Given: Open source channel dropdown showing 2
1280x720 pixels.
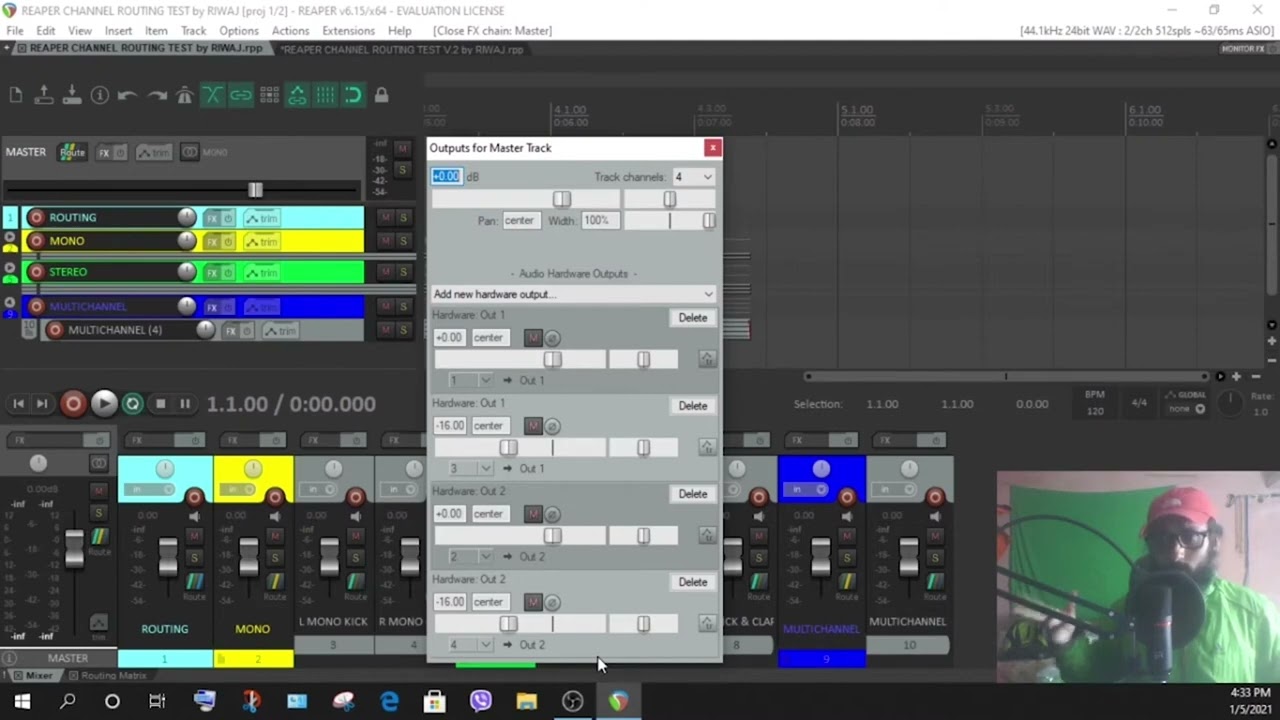Looking at the screenshot, I should coord(470,556).
